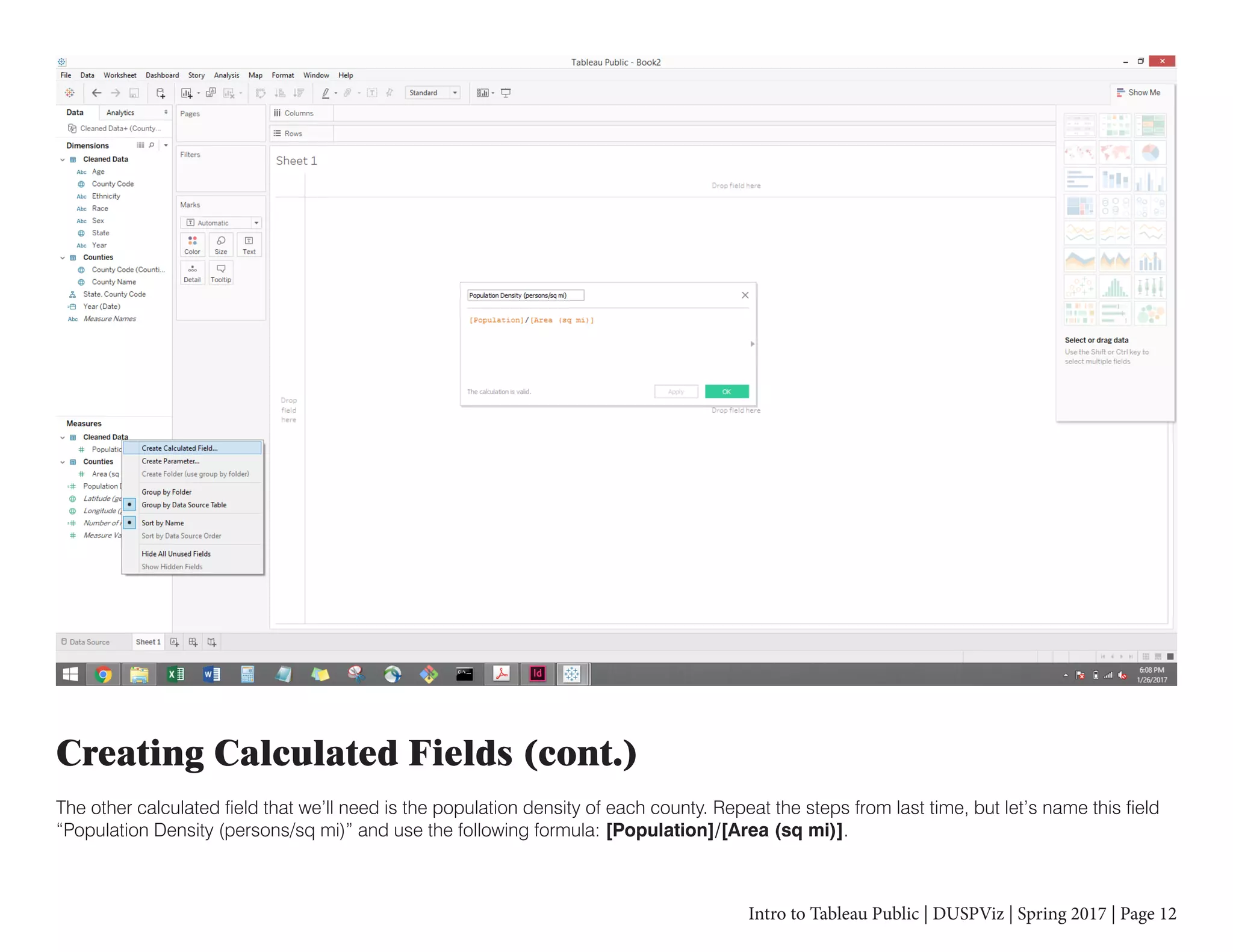Image resolution: width=1233 pixels, height=952 pixels.
Task: Click the Windows Start button
Action: point(70,675)
